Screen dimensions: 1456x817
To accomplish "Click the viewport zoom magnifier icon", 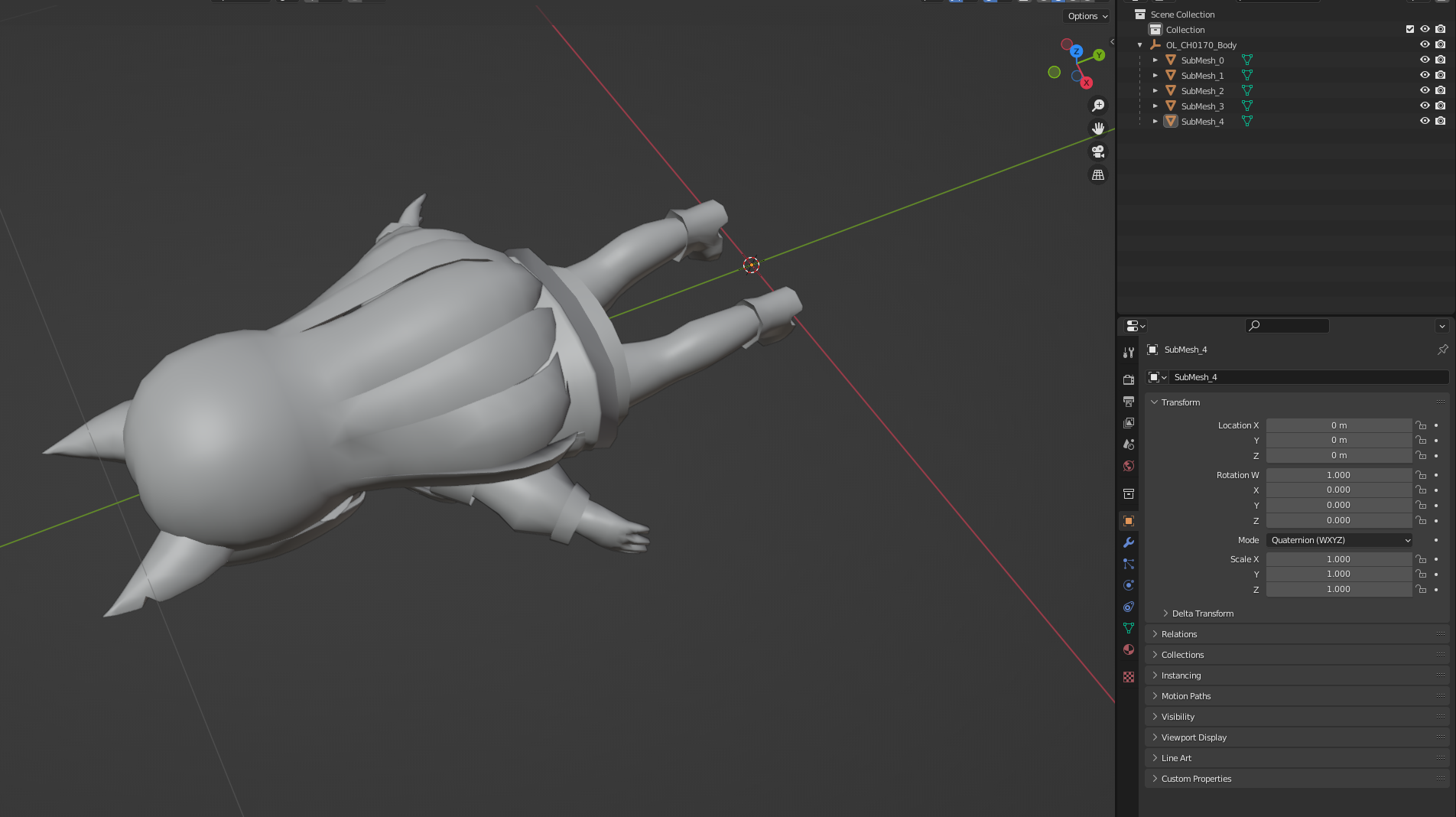I will point(1098,106).
